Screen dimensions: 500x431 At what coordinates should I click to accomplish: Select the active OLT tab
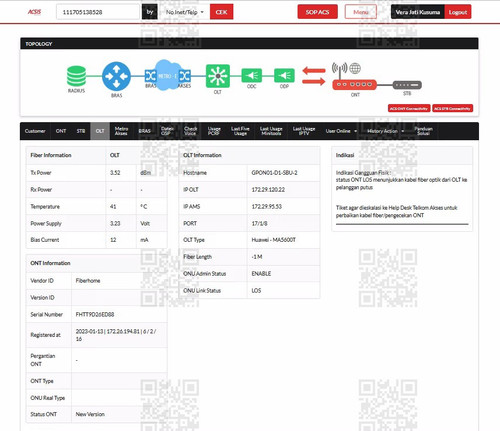point(100,131)
